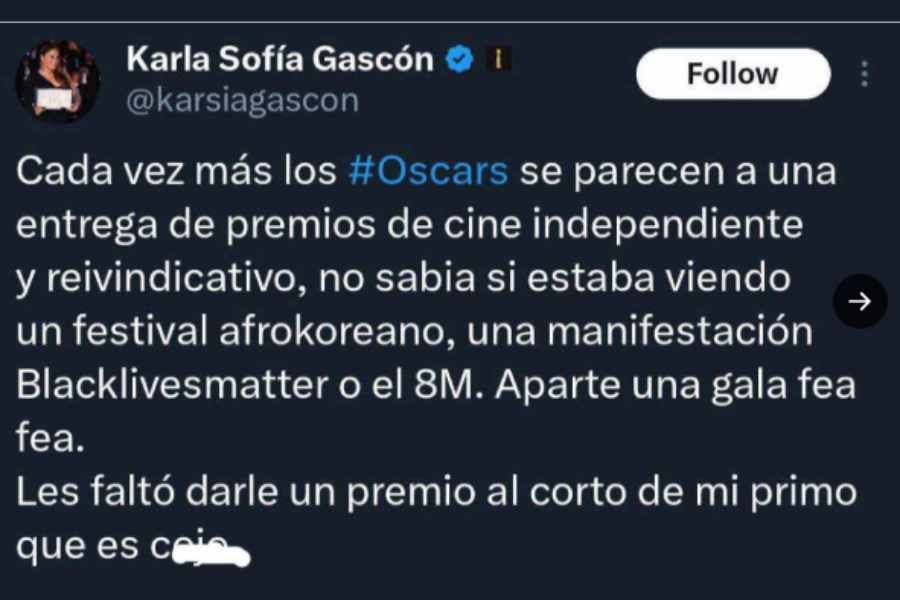Viewport: 900px width, 600px height.
Task: Click the line starting 'y reivindicativo'
Action: (404, 278)
